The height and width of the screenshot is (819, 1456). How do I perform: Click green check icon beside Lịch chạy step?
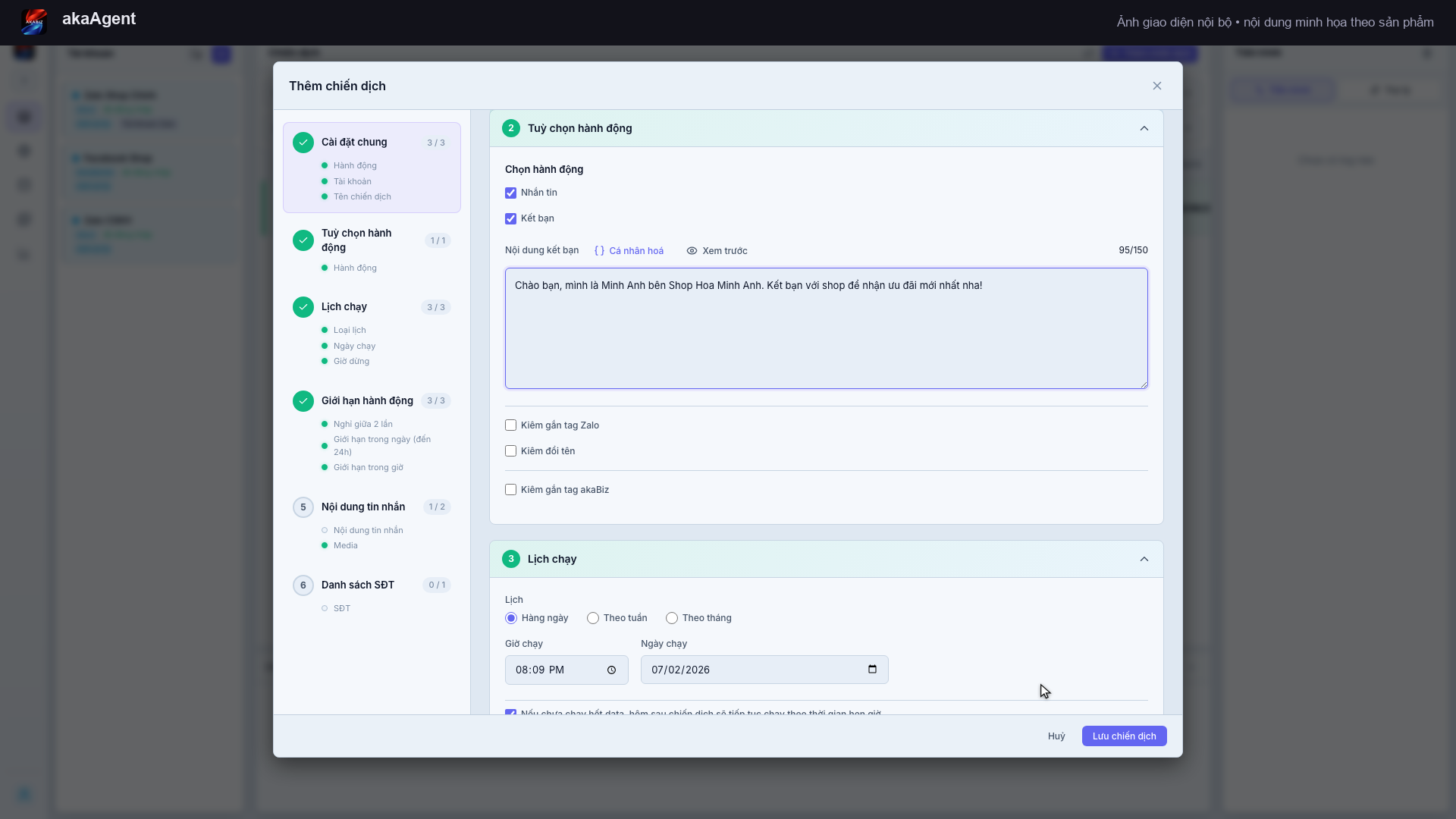(303, 307)
